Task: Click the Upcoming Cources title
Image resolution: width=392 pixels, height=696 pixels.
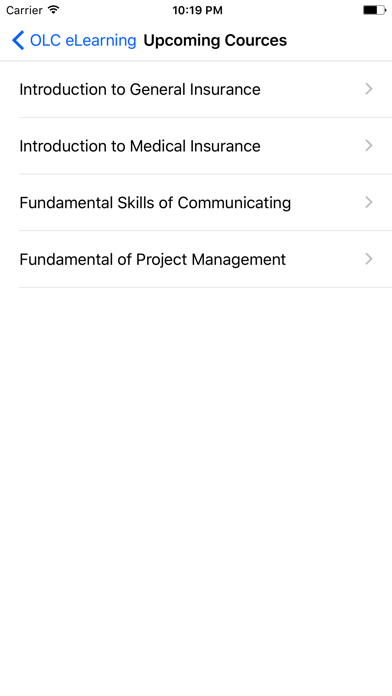Action: point(215,40)
